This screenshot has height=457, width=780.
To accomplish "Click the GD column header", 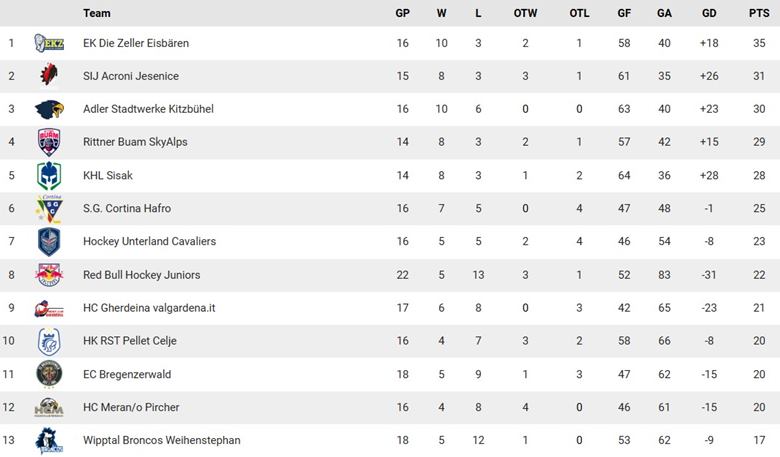I will click(x=709, y=13).
